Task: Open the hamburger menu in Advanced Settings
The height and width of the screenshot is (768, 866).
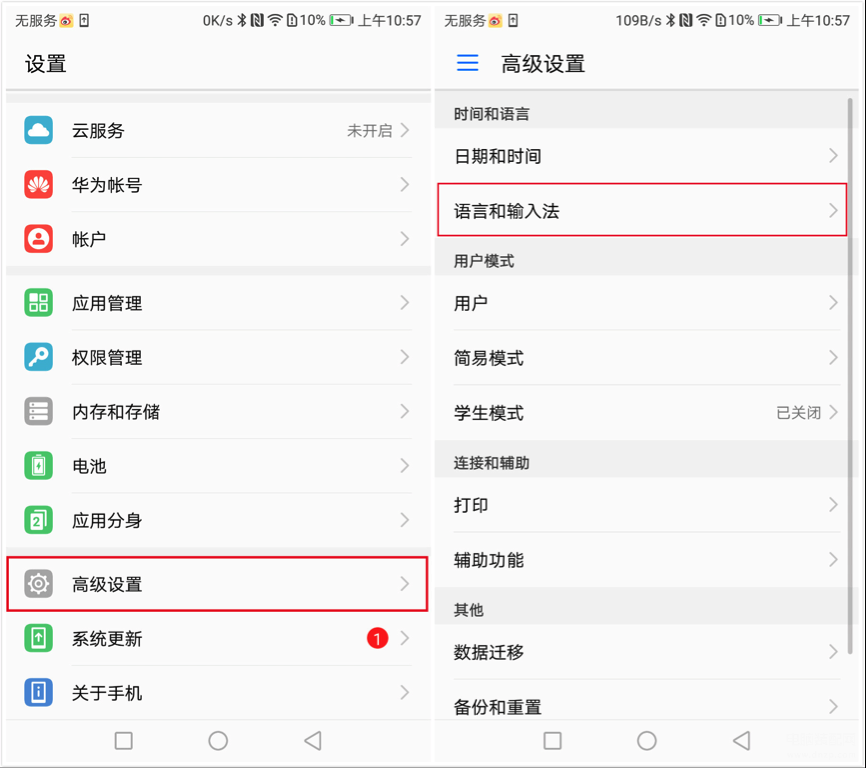Action: (467, 63)
